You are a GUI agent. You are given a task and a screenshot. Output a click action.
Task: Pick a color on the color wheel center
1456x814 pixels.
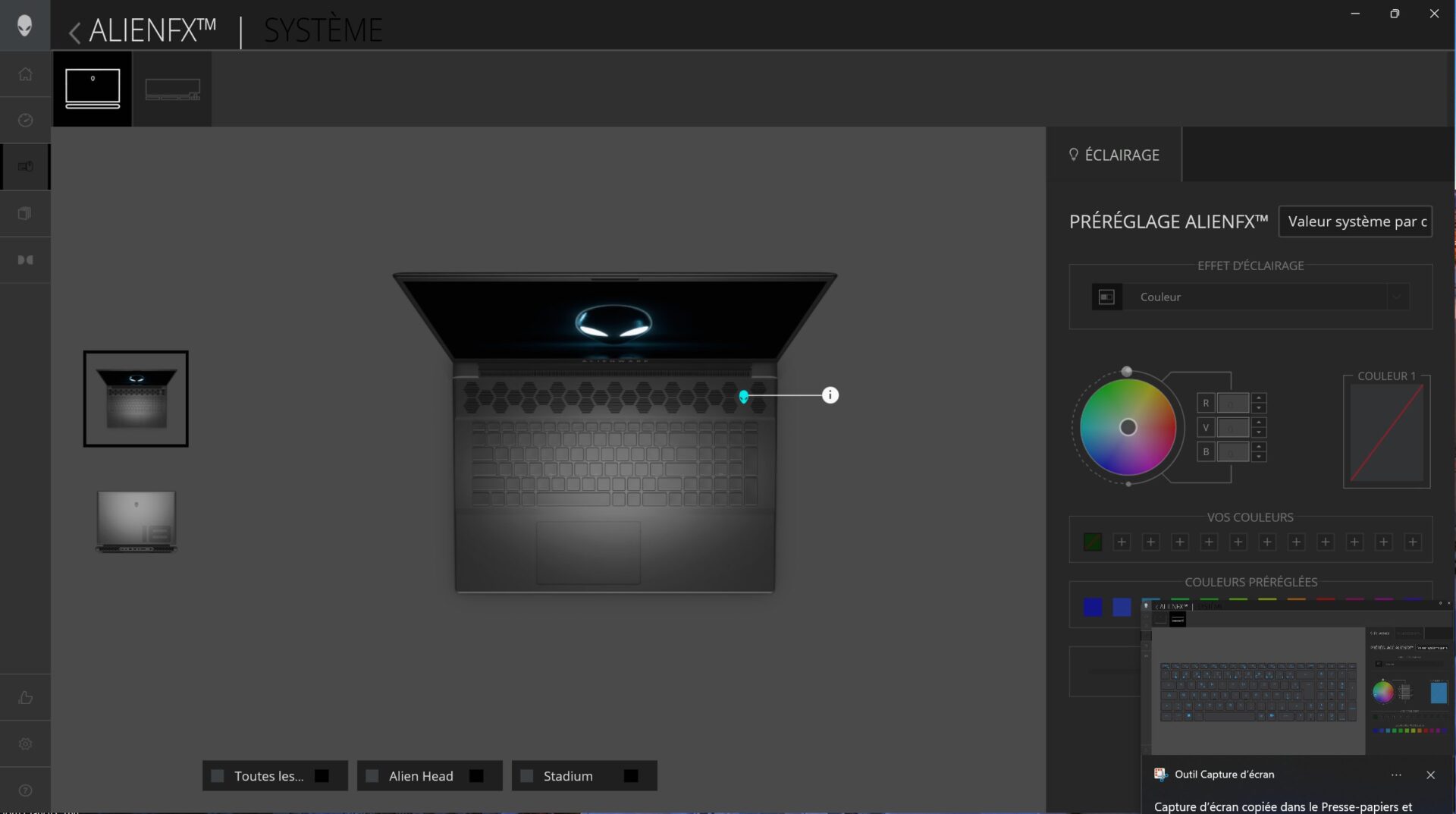click(x=1128, y=427)
